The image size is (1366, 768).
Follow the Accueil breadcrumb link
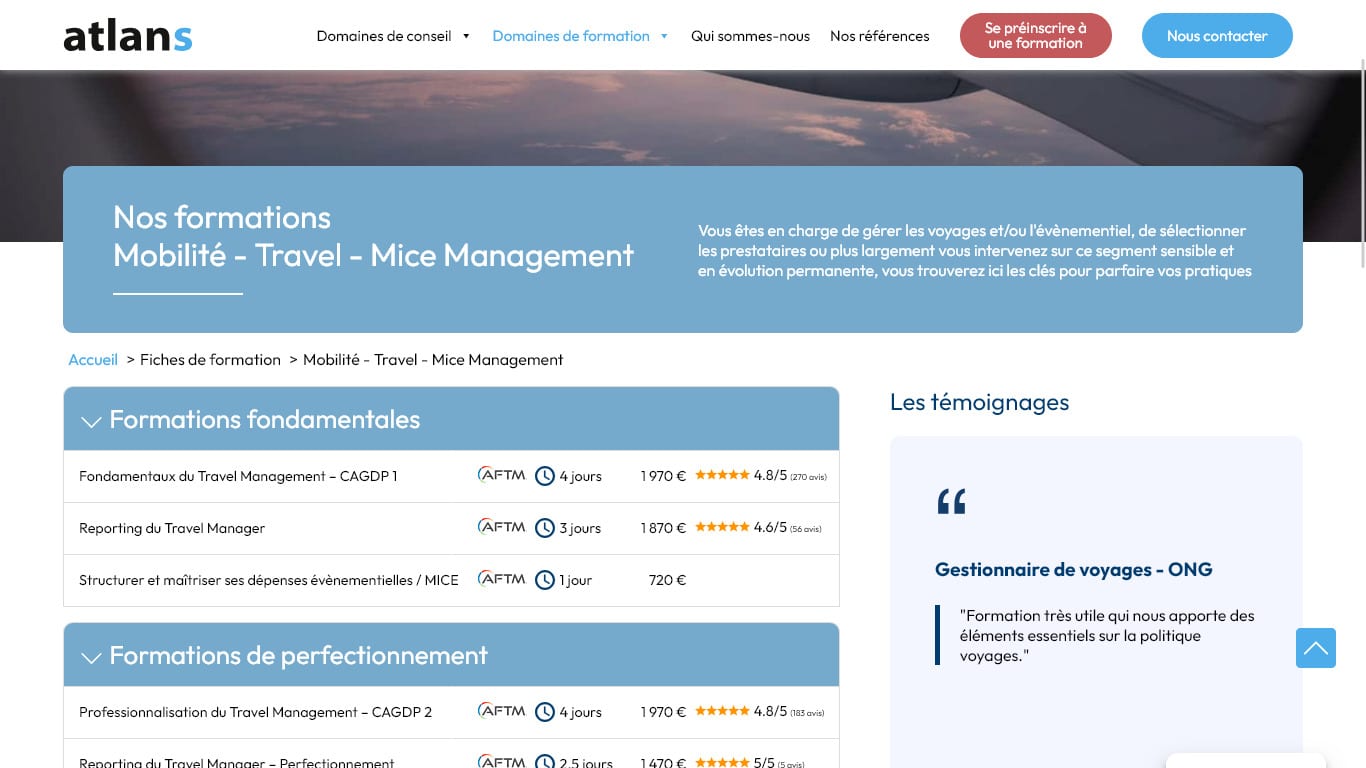pos(93,359)
